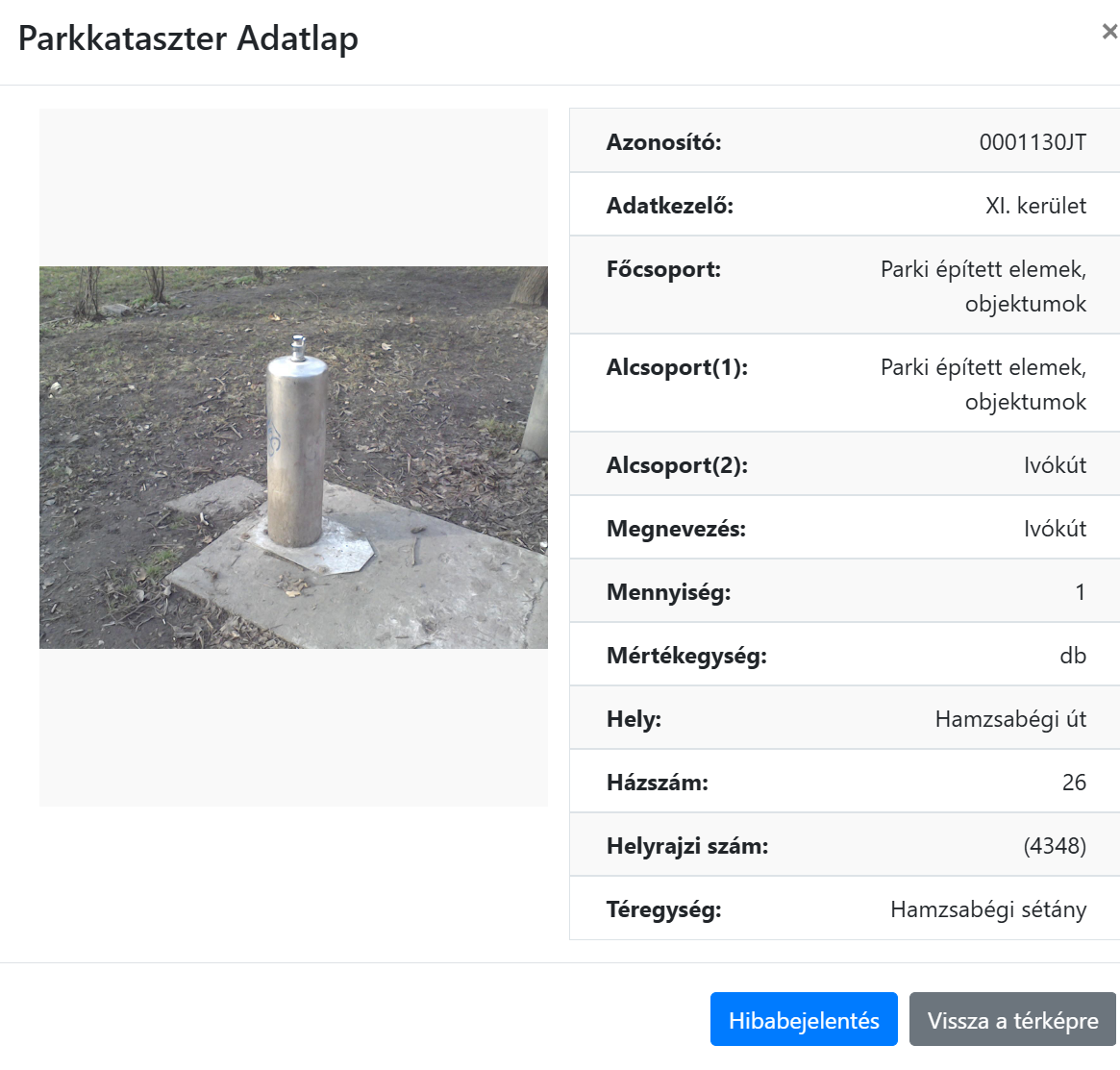Click the Helyrajzi szám value (4348)
The width and height of the screenshot is (1120, 1070).
(1055, 846)
